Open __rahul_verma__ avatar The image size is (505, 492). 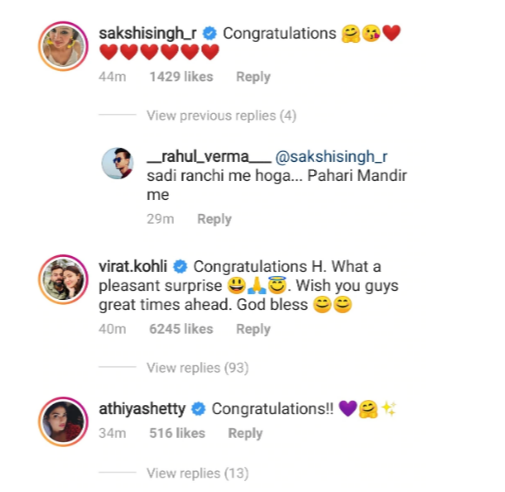coord(117,163)
